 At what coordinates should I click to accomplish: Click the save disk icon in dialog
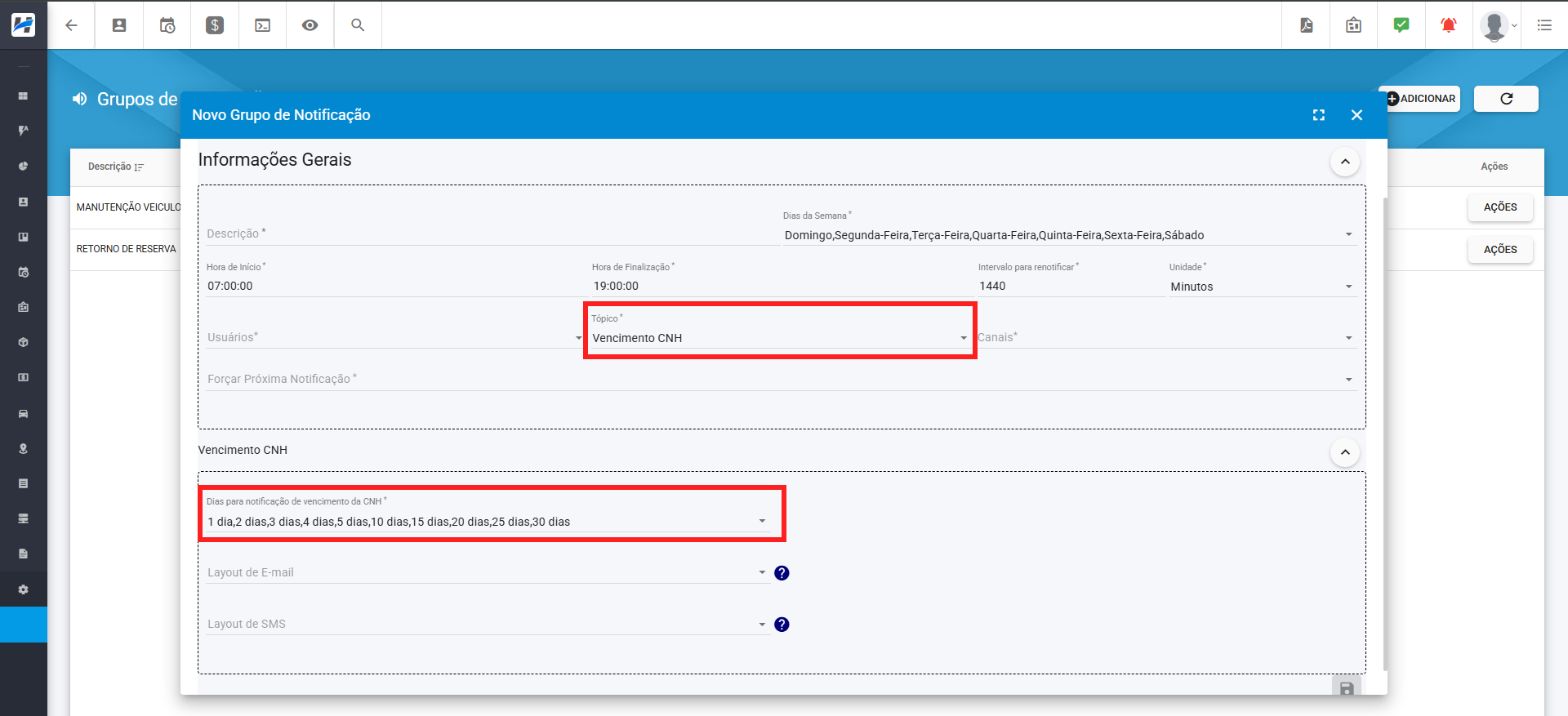pos(1347,687)
